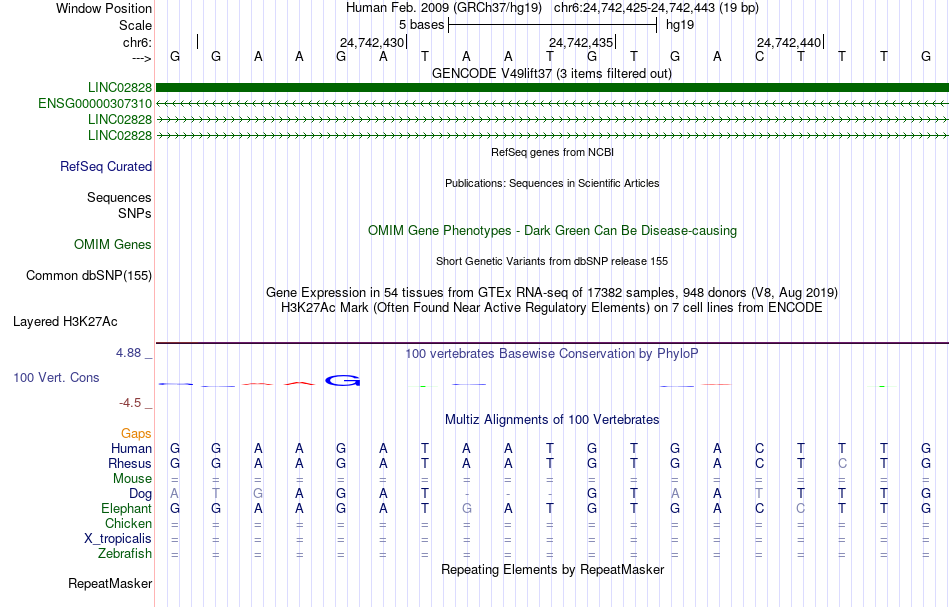This screenshot has height=607, width=950.
Task: Click Multiz Alignments of 100 Vertebrates title
Action: tap(552, 419)
